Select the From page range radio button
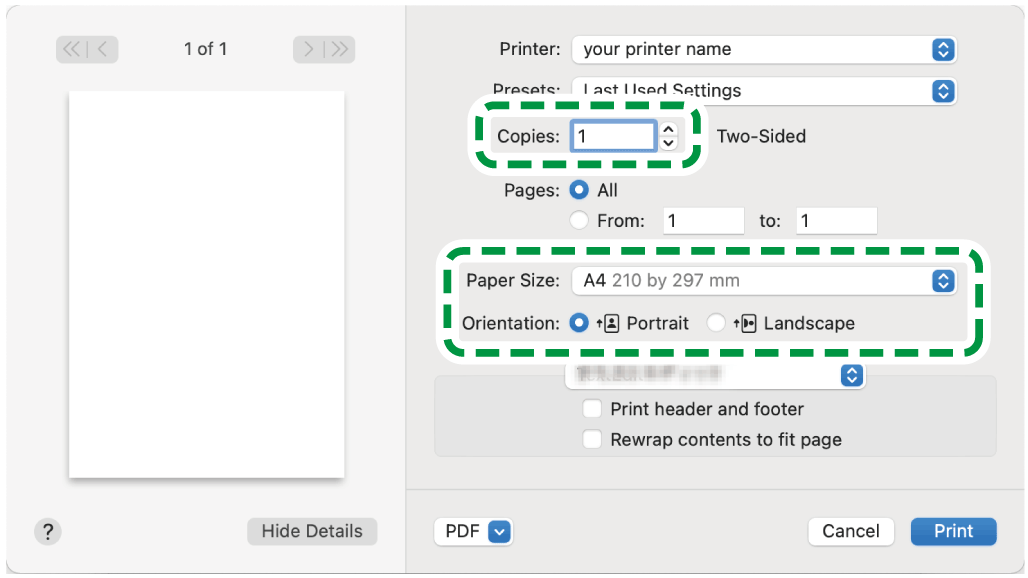The height and width of the screenshot is (578, 1028). pyautogui.click(x=579, y=221)
